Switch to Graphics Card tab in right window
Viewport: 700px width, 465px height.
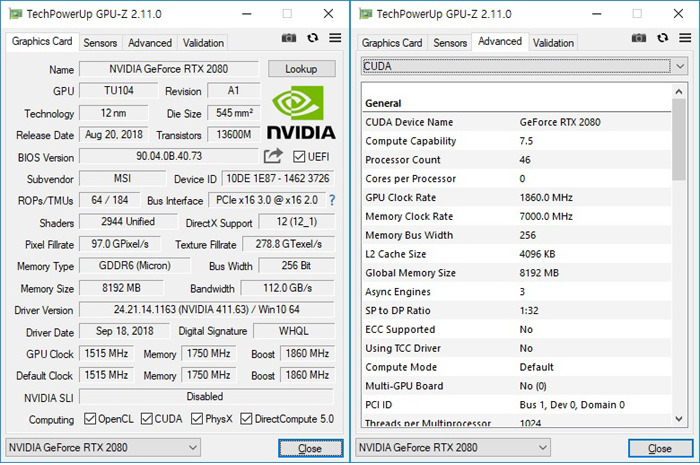[392, 43]
